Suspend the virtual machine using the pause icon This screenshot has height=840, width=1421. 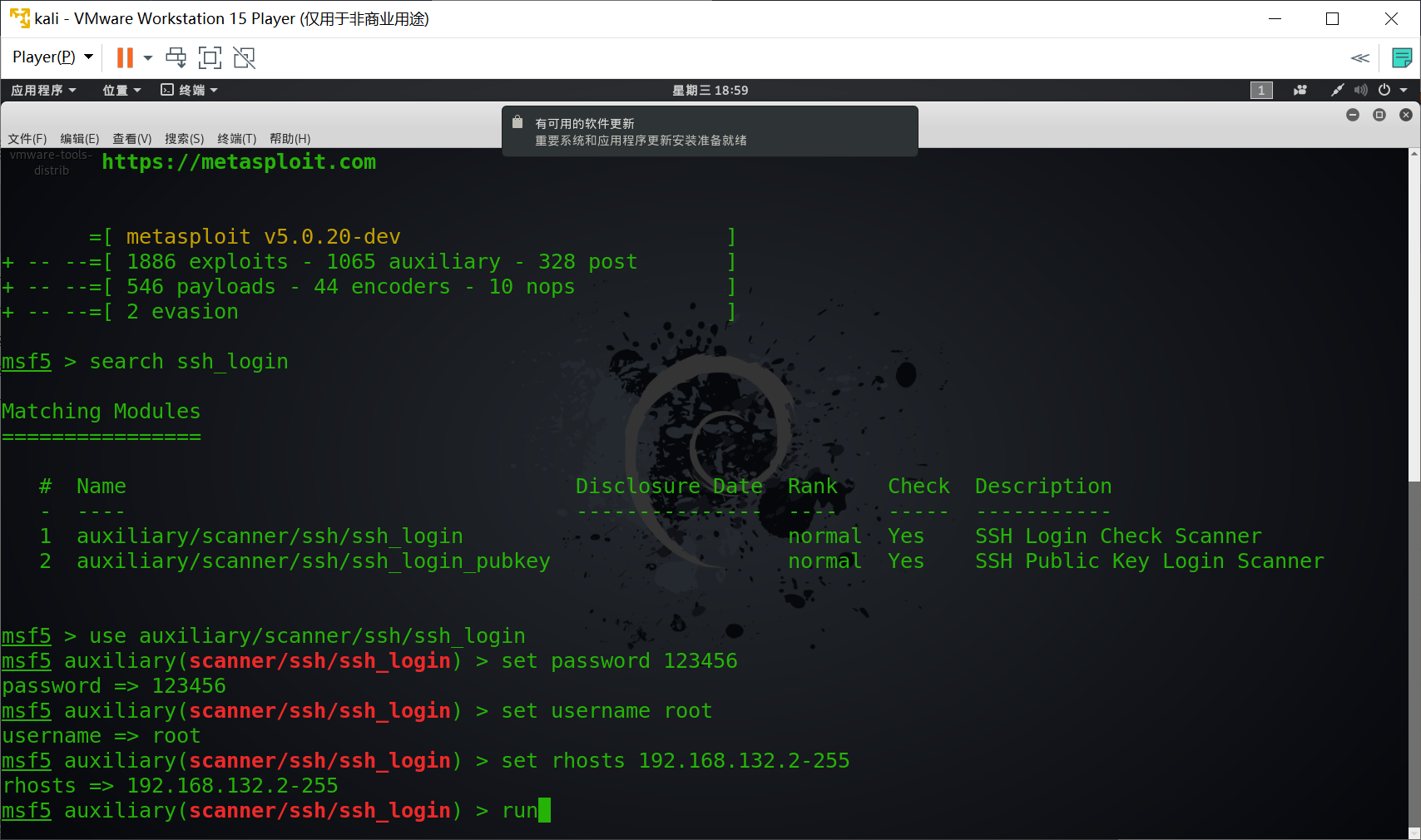coord(125,57)
